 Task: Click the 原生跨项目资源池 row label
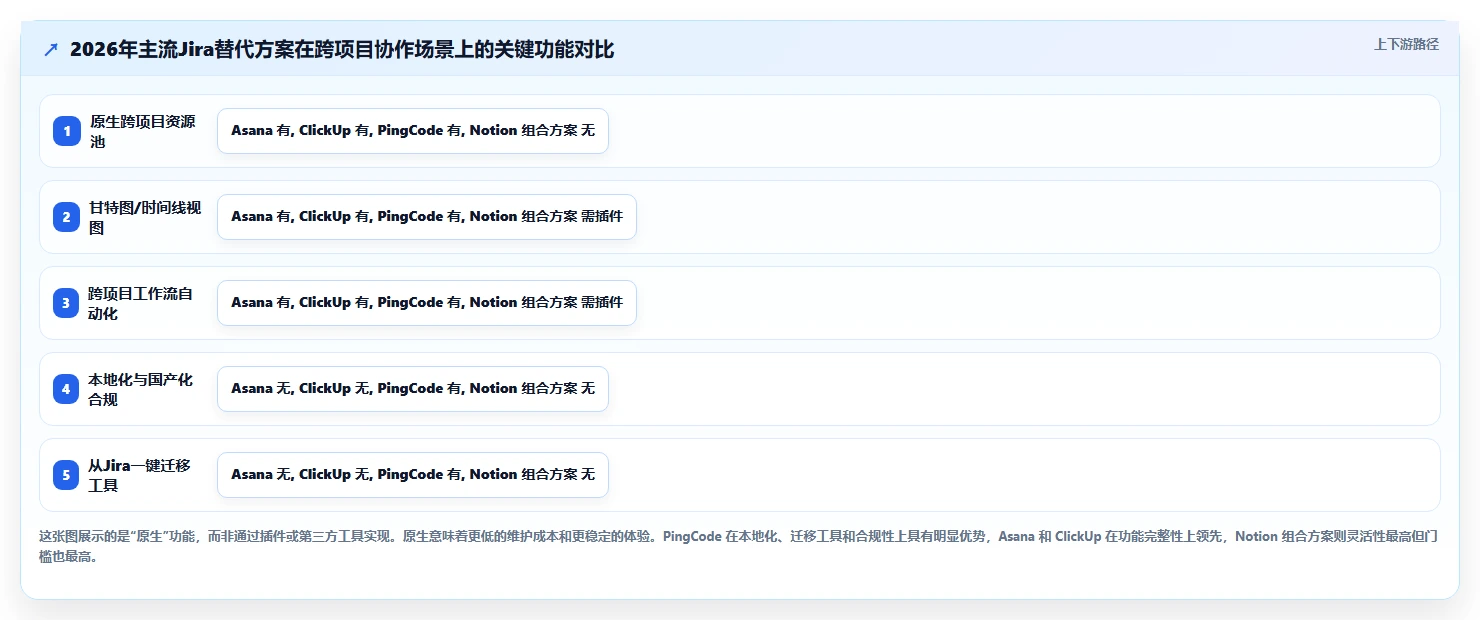click(x=142, y=131)
